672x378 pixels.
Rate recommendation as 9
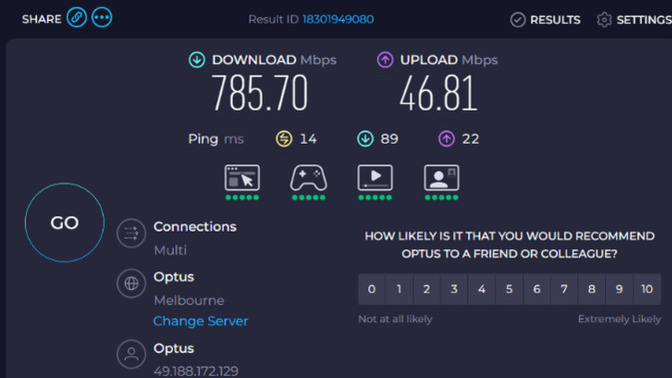619,289
